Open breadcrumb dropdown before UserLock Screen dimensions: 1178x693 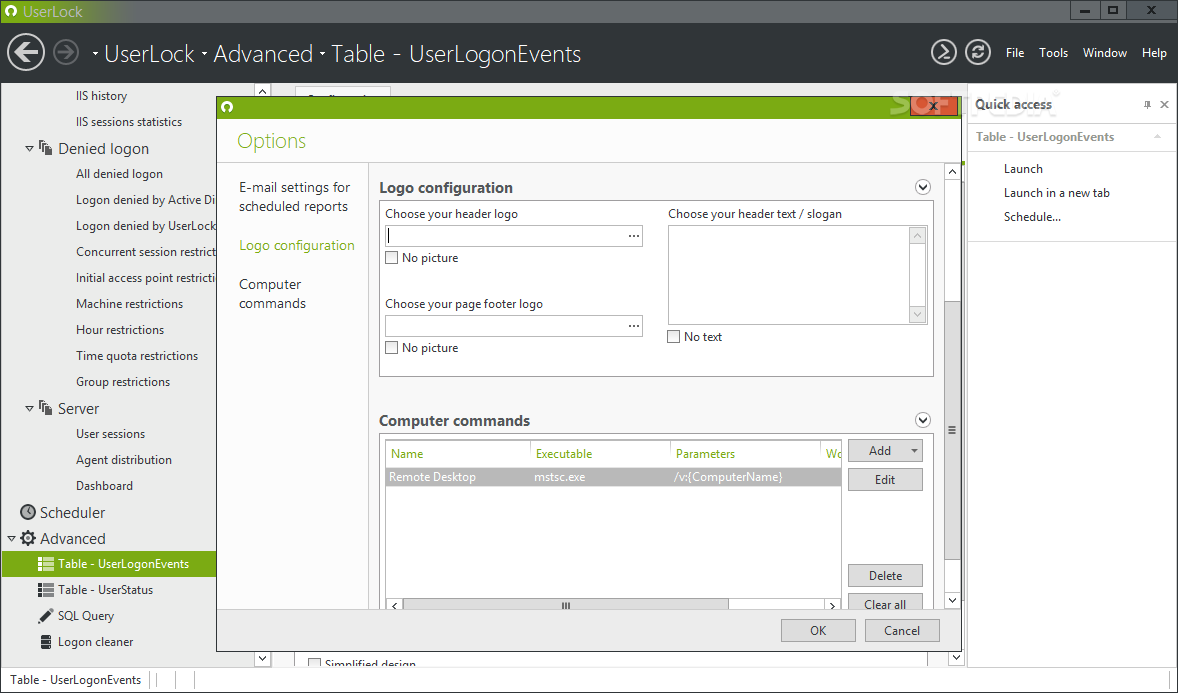pyautogui.click(x=95, y=54)
